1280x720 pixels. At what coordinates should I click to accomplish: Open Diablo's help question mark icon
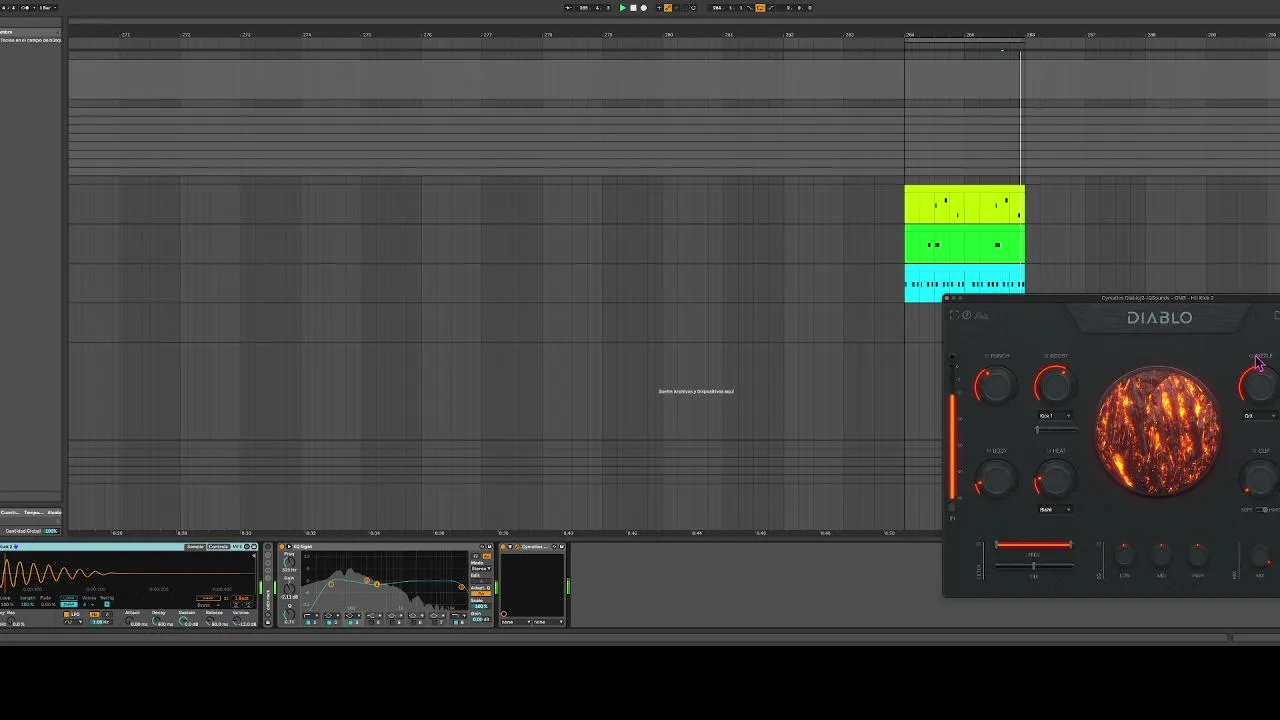[x=967, y=315]
